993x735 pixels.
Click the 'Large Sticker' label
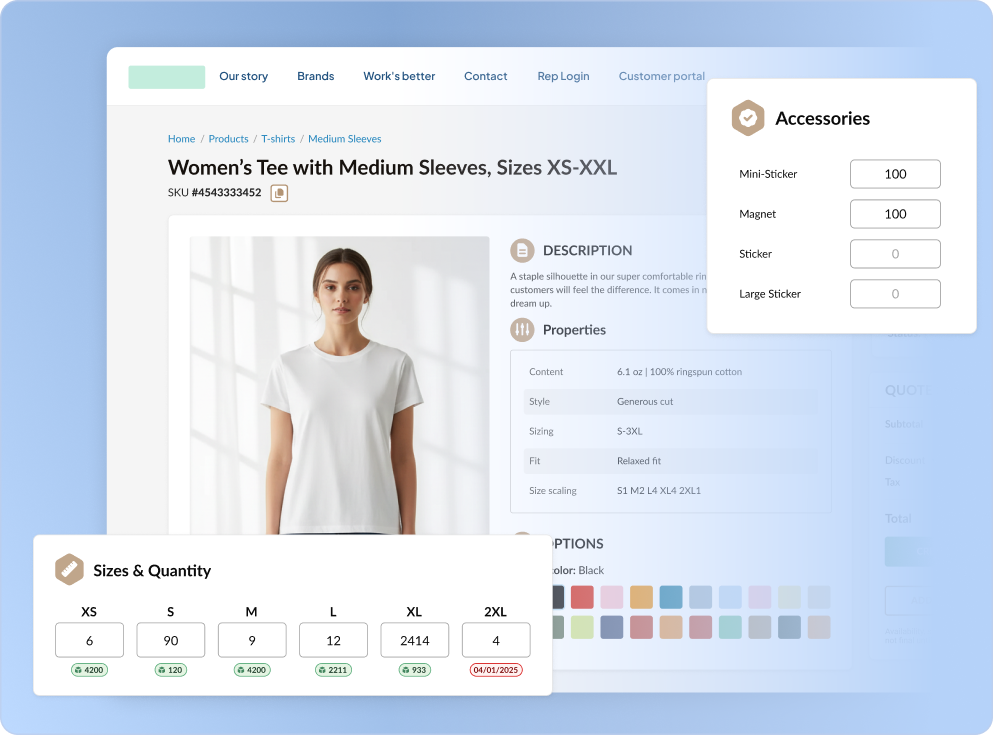click(769, 294)
